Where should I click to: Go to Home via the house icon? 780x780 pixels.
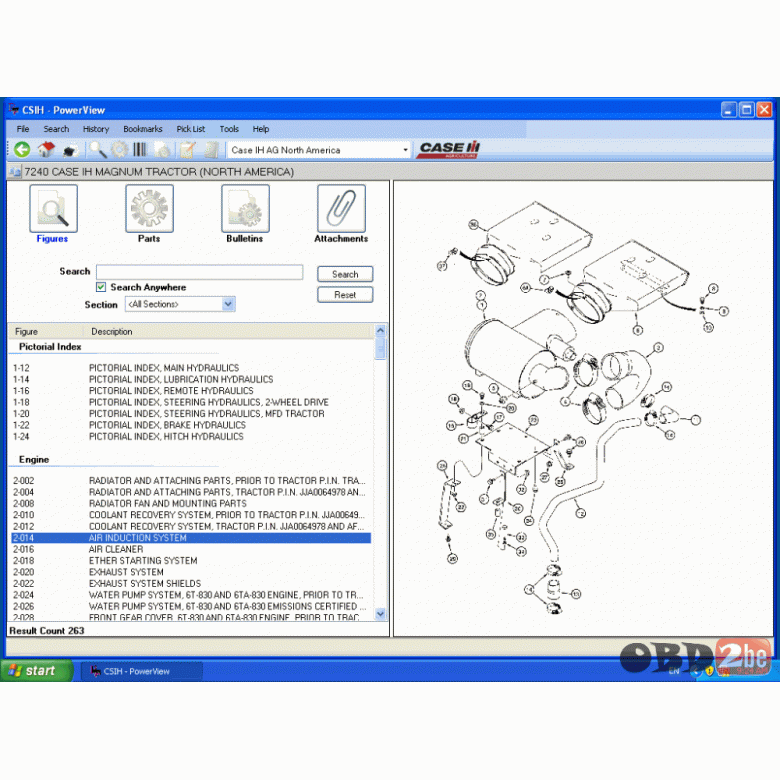click(46, 149)
